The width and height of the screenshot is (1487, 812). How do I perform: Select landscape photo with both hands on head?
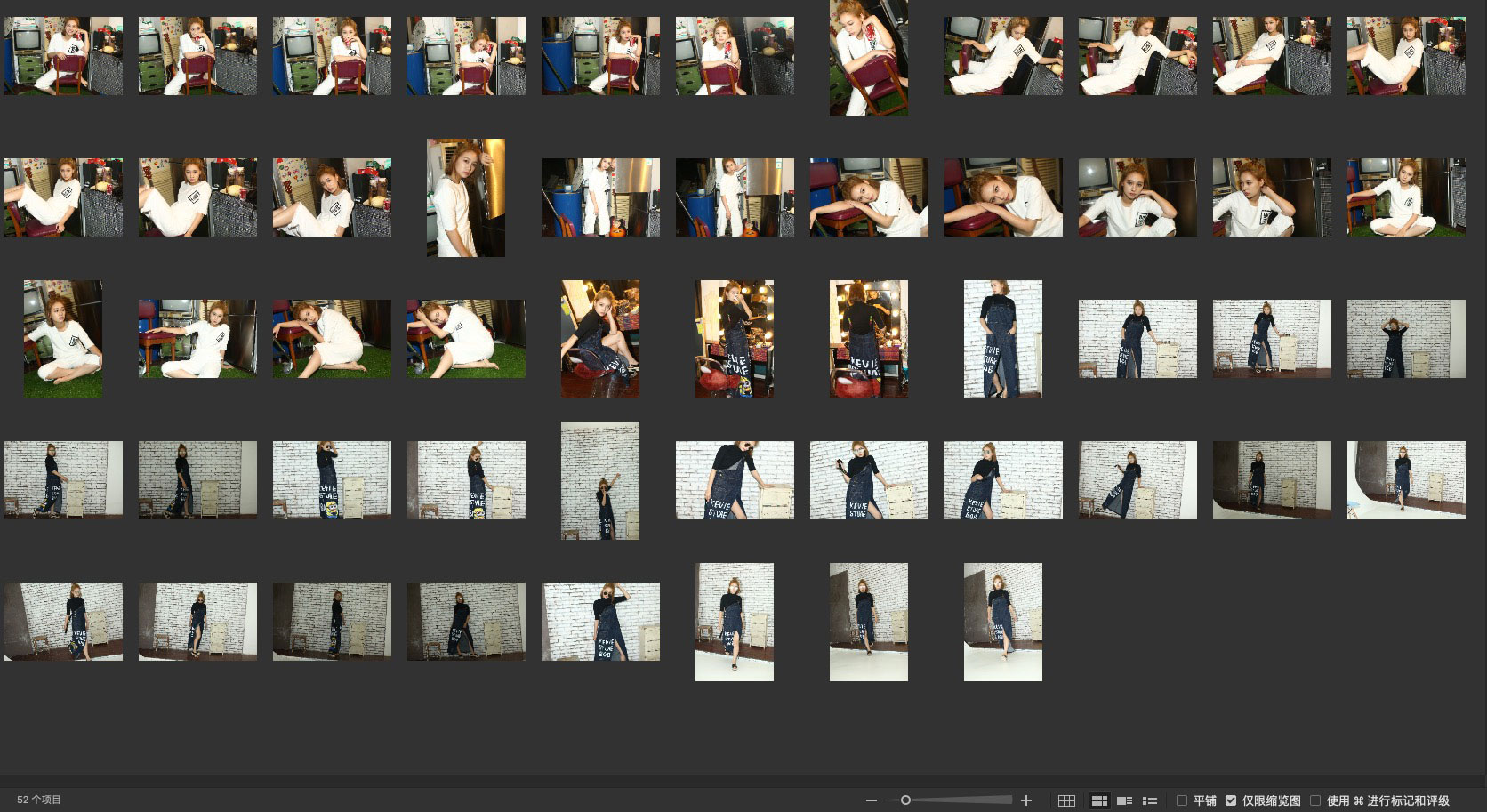click(x=1405, y=339)
